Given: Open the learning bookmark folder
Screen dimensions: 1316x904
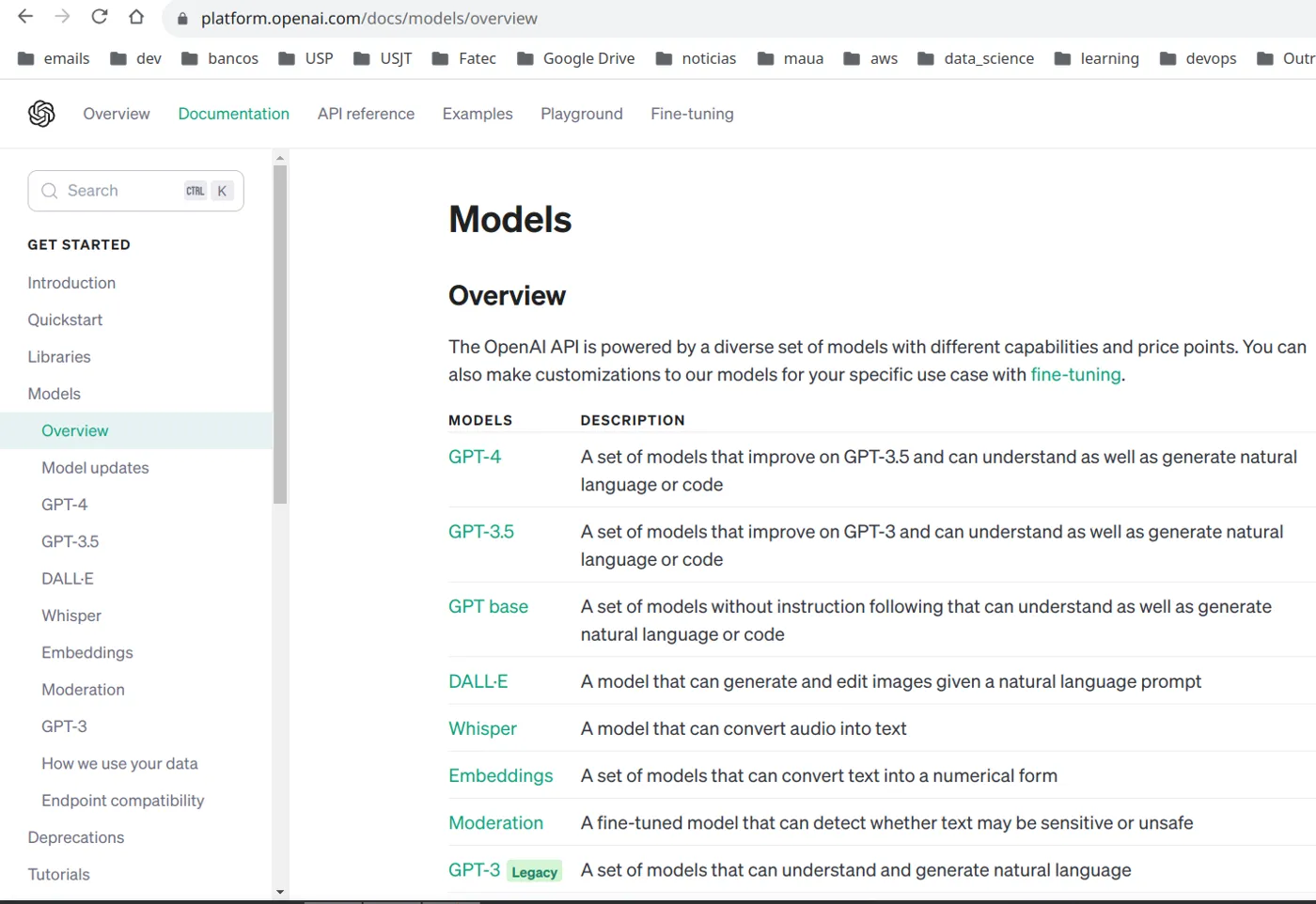Looking at the screenshot, I should pos(1096,58).
